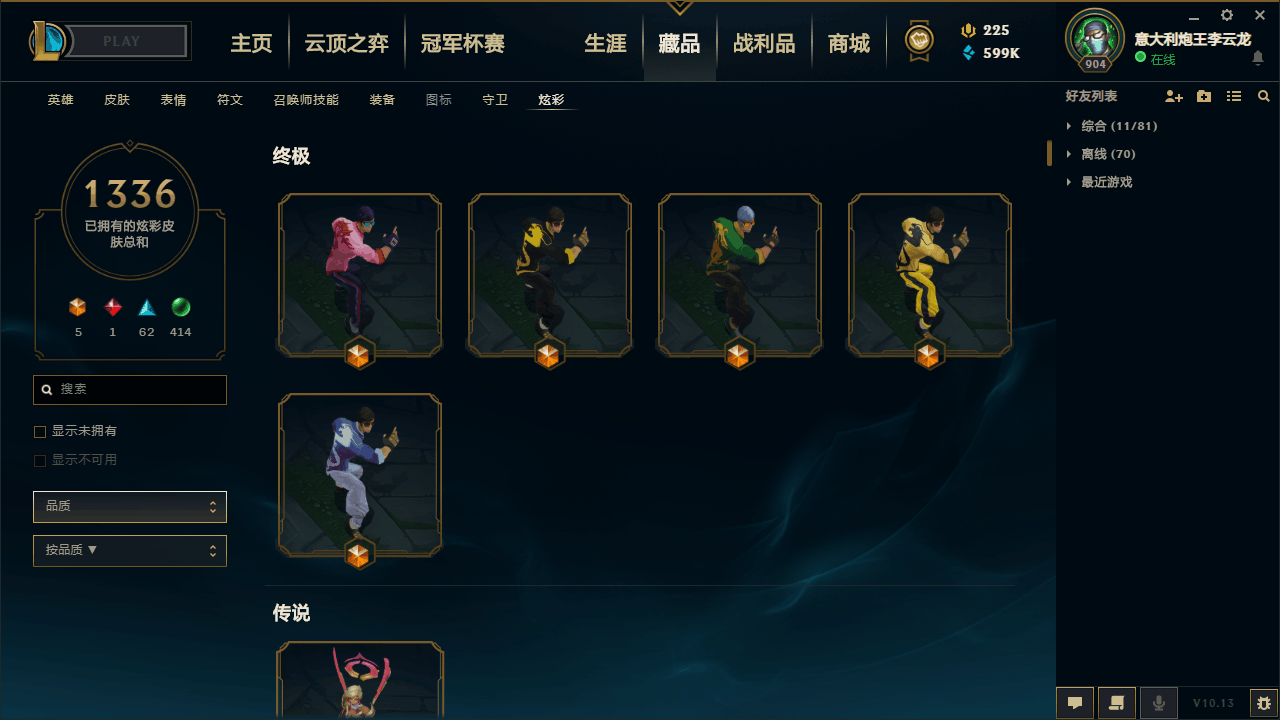This screenshot has width=1280, height=720.
Task: Click the 搜索 search input field
Action: pyautogui.click(x=130, y=390)
